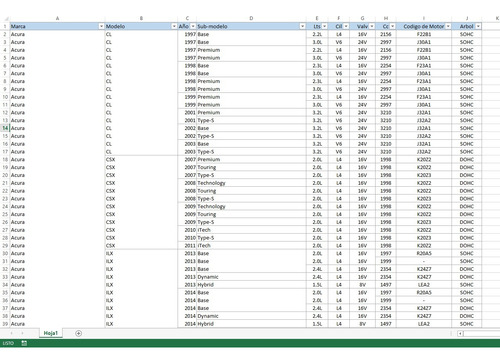This screenshot has height=364, width=500.
Task: Select the Touring cell in row 19
Action: click(x=251, y=167)
